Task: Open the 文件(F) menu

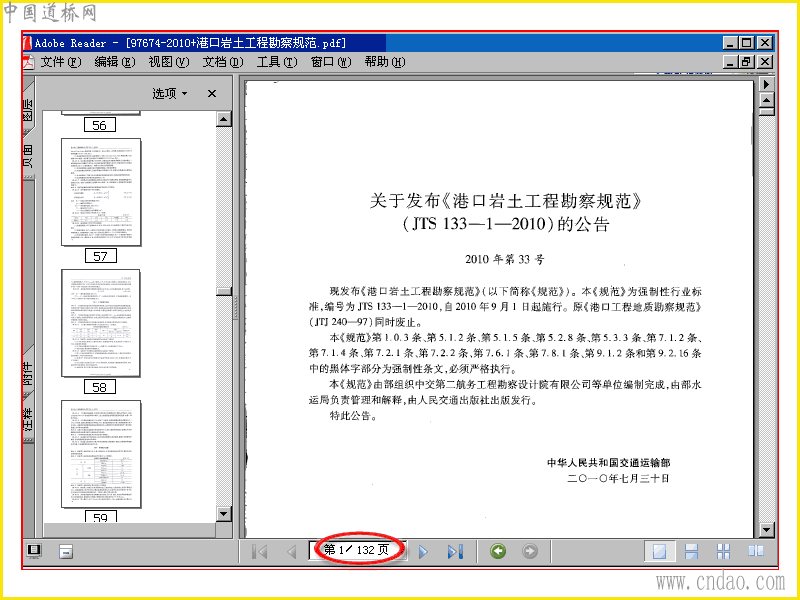Action: [x=61, y=62]
